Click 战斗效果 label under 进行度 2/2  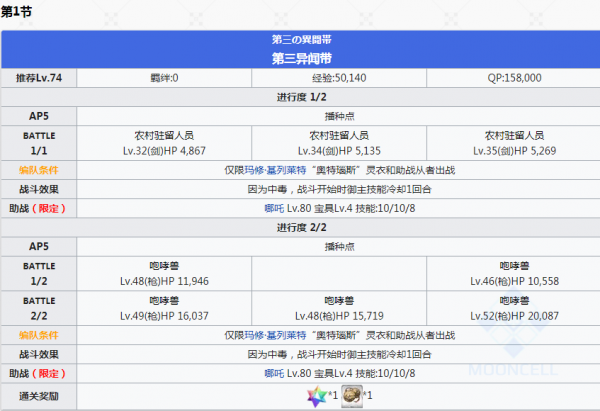[x=39, y=354]
